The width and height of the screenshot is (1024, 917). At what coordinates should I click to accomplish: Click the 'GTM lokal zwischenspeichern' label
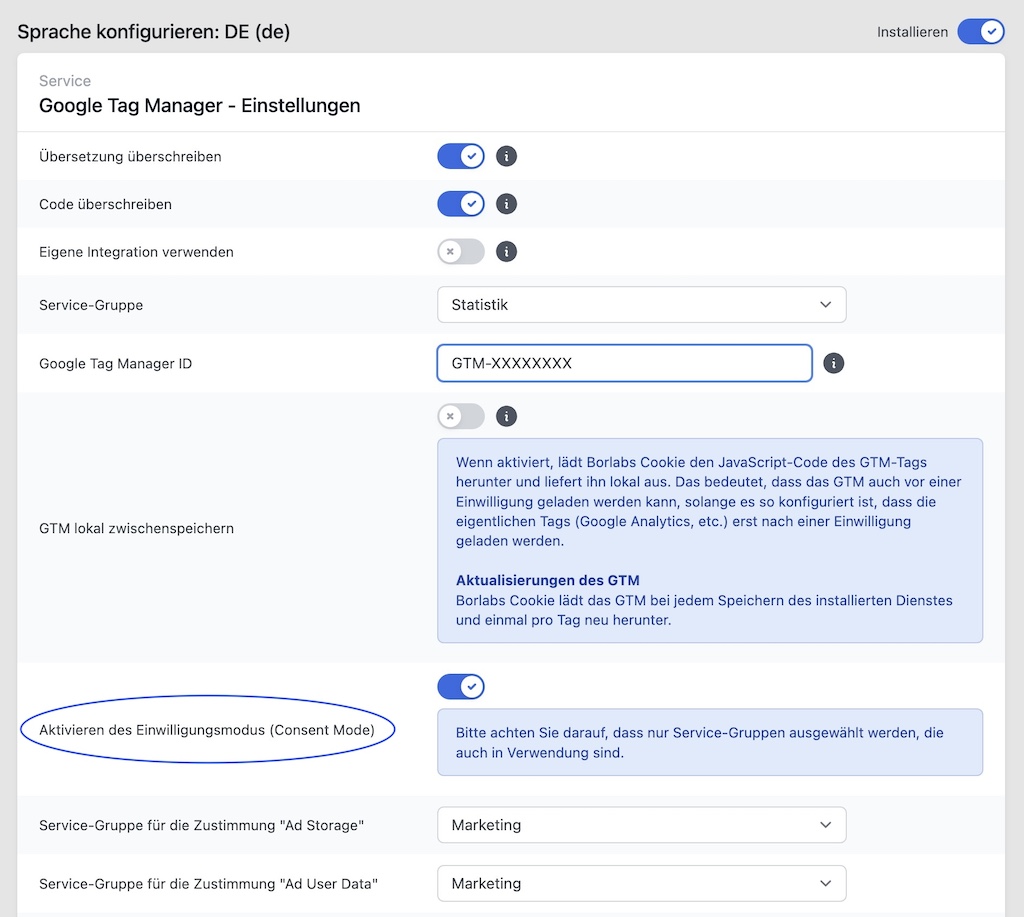click(136, 528)
